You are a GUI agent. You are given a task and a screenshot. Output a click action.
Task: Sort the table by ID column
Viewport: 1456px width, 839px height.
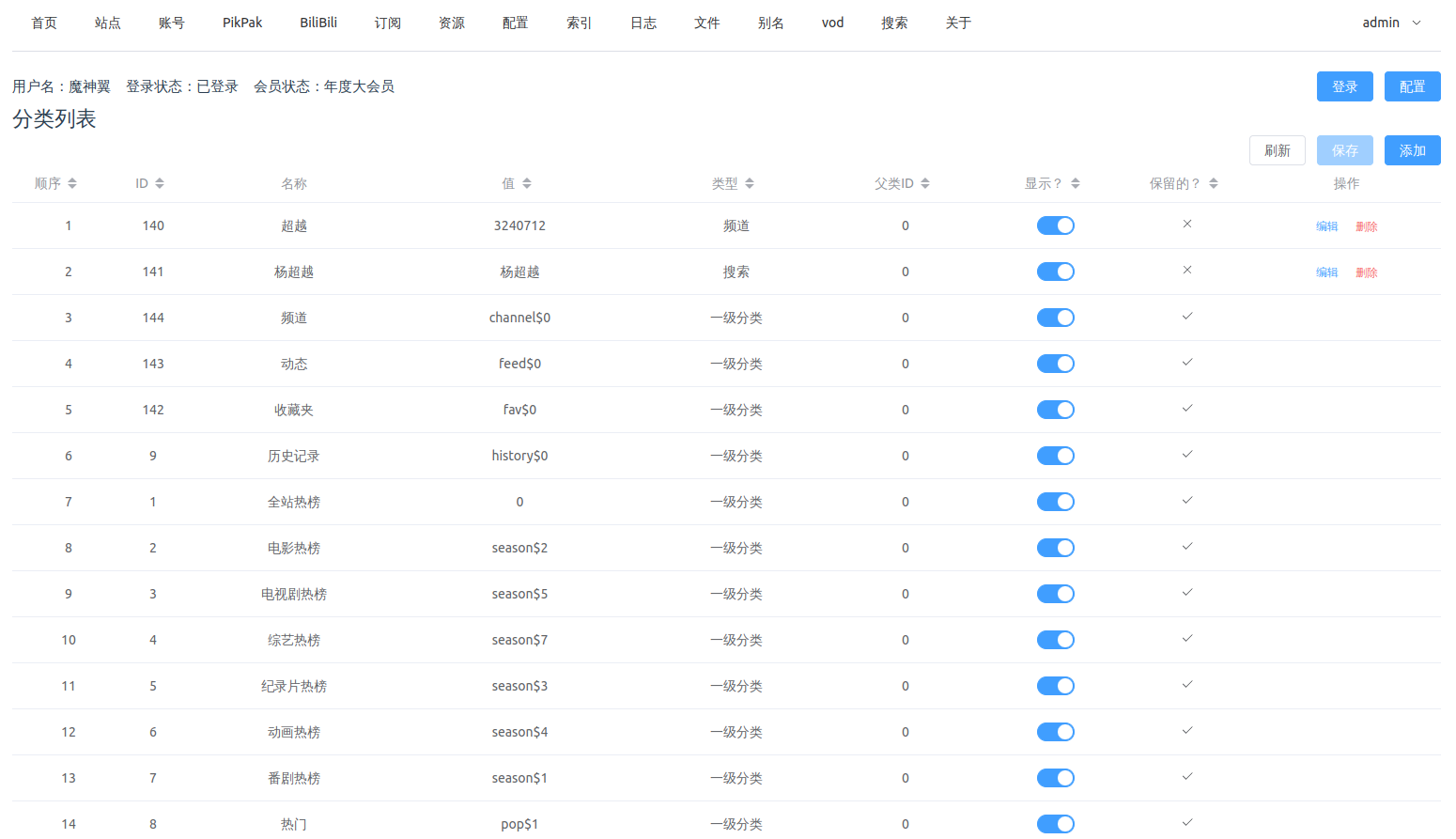149,183
